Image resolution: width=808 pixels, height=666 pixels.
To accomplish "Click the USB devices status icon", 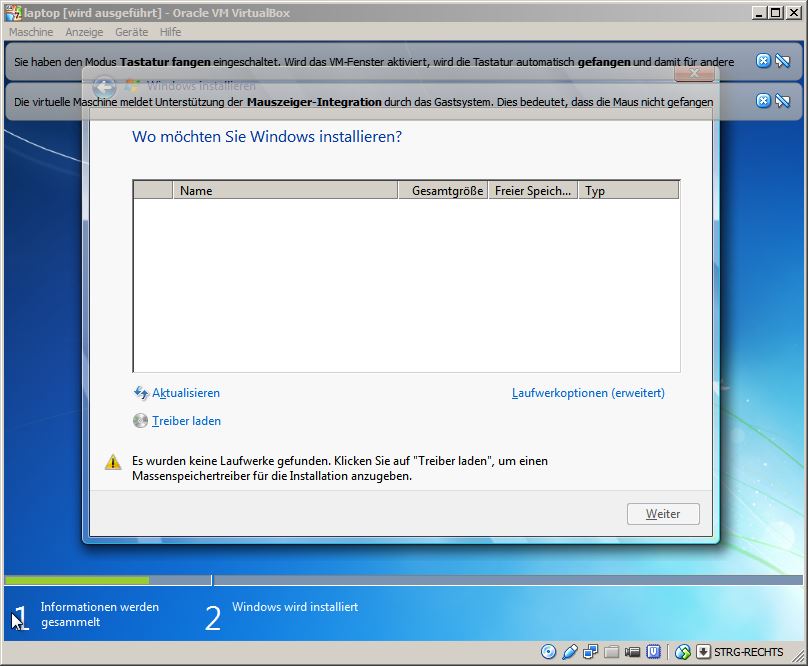I will coord(570,652).
